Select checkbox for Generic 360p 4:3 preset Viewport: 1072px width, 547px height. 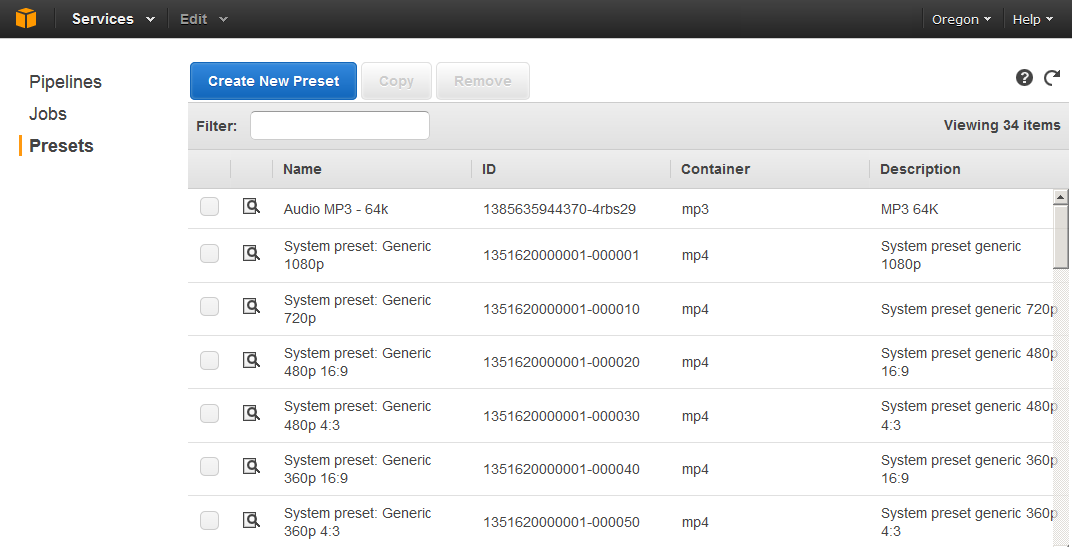point(209,520)
